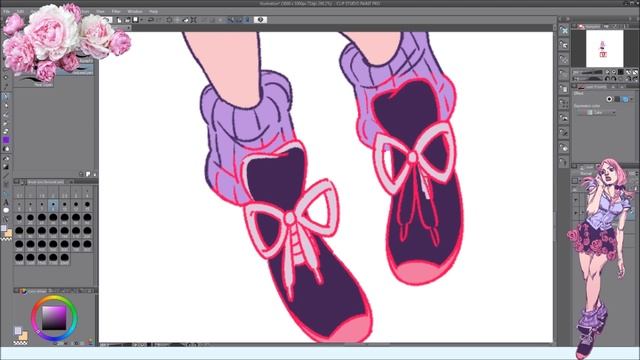Screen dimensions: 640x360
Task: Select the Gradient tool in toolbox
Action: 6,167
